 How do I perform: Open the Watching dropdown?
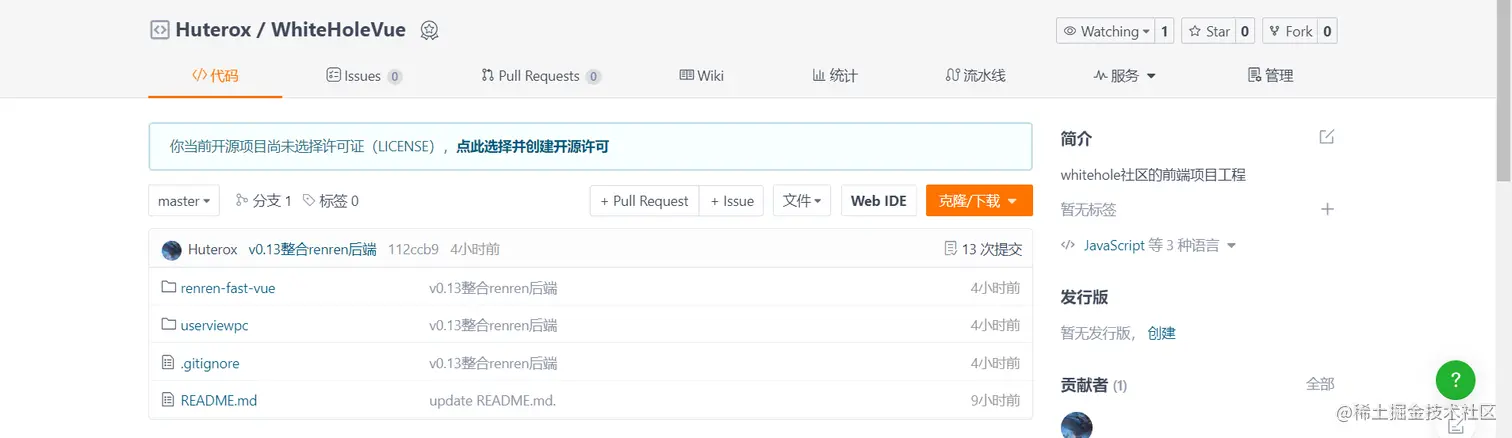point(1105,31)
